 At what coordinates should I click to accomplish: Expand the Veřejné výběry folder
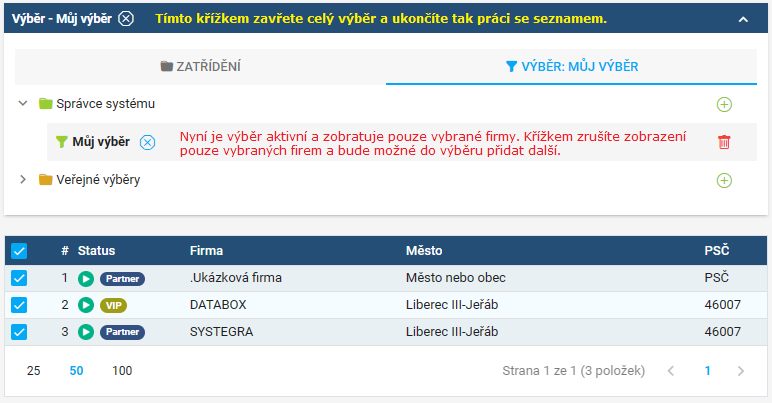click(23, 180)
